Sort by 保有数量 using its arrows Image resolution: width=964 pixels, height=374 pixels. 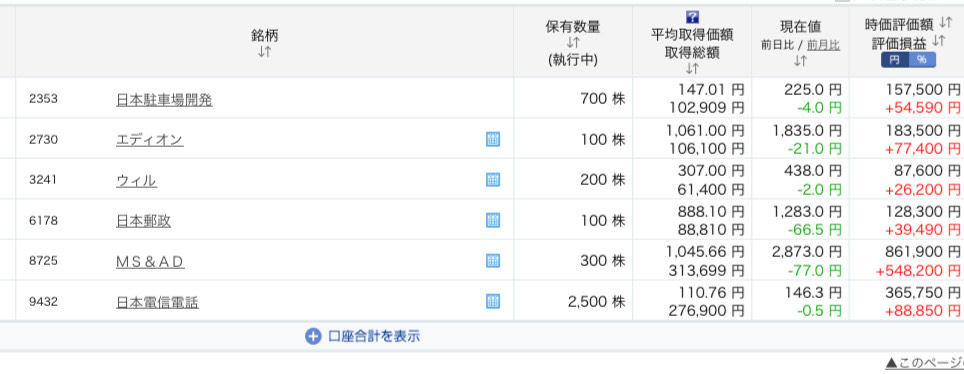click(x=573, y=43)
